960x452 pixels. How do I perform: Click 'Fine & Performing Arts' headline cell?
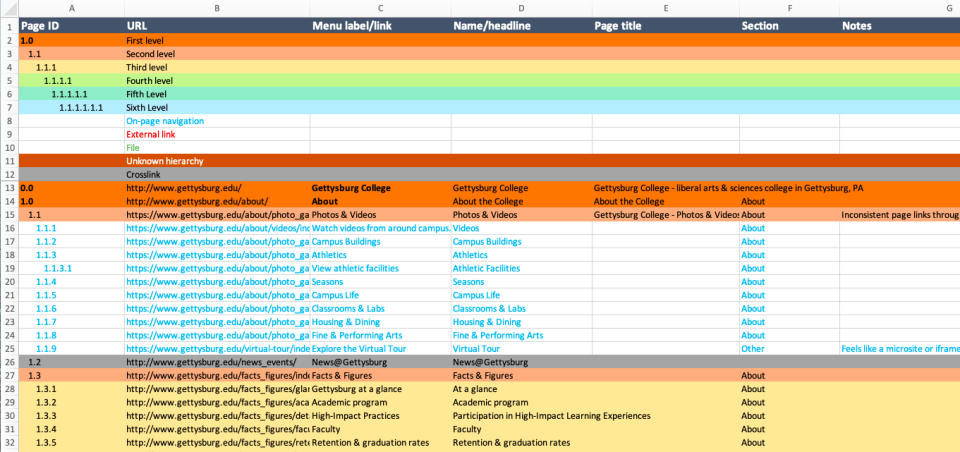point(522,336)
